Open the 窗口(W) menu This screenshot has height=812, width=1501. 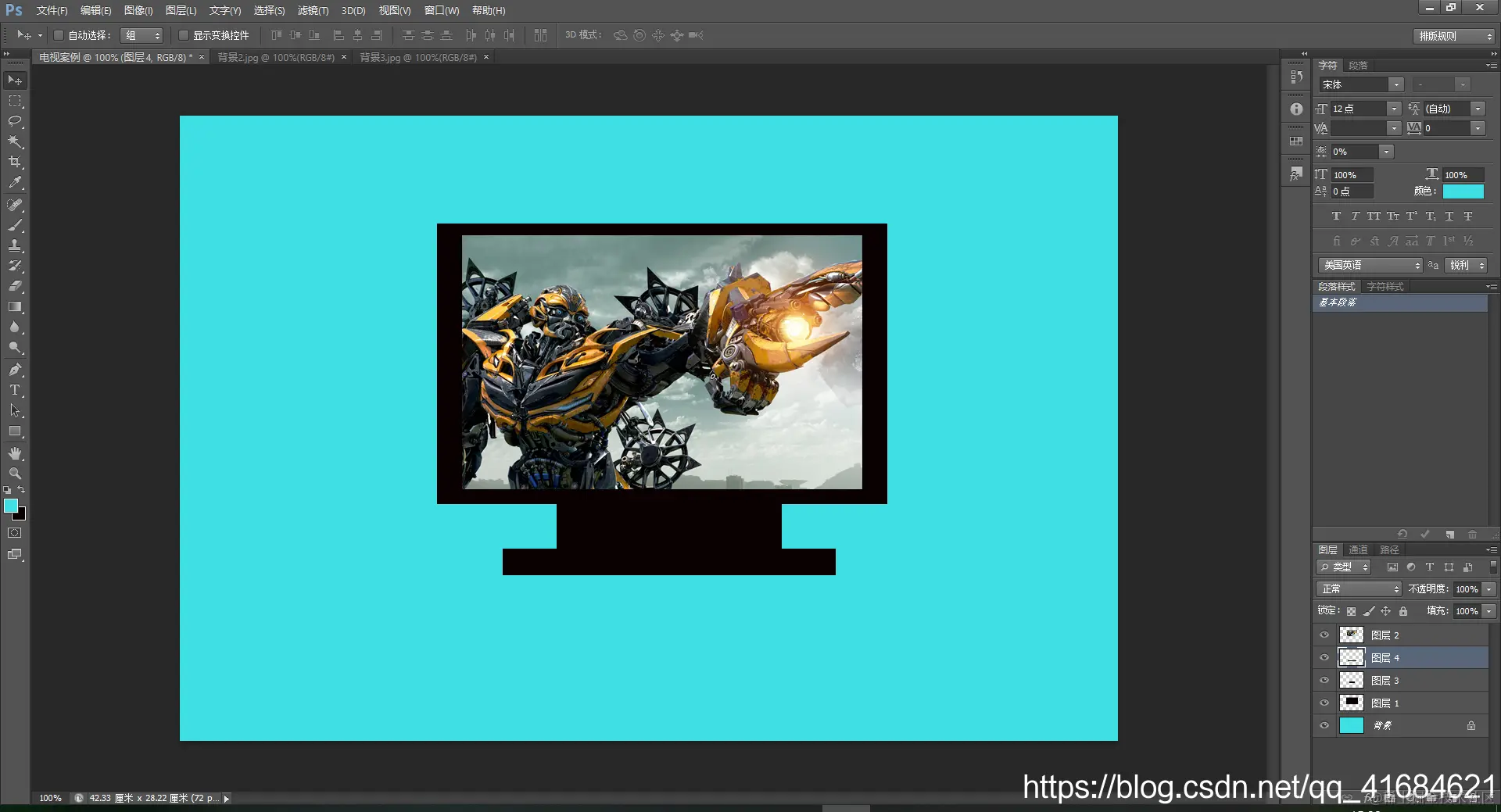tap(442, 11)
